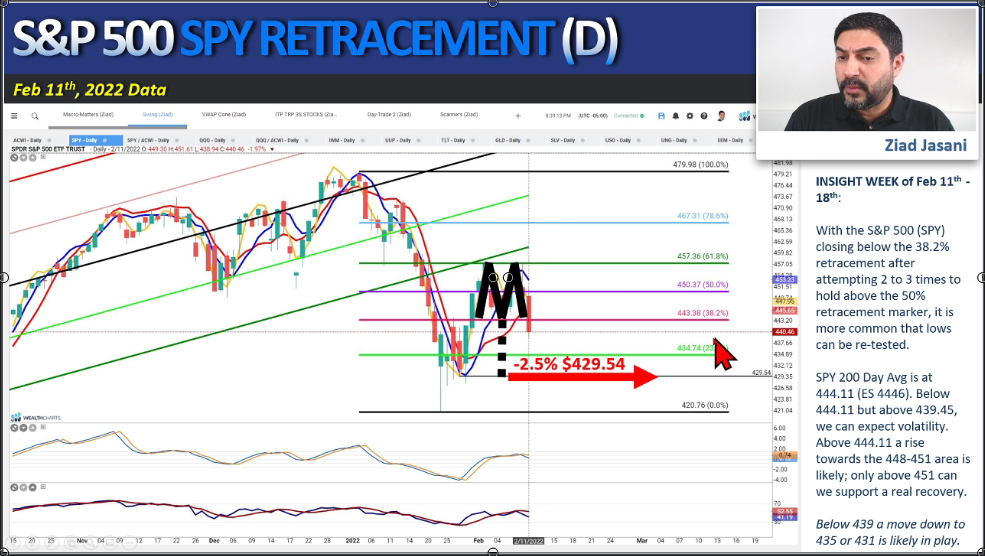
Task: Open the hamburger main menu
Action: point(14,116)
